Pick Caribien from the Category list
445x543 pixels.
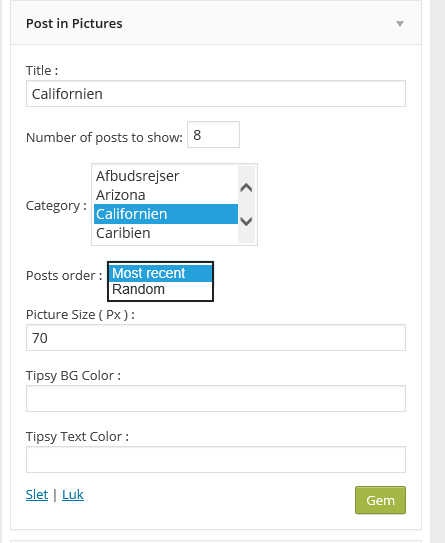[166, 233]
